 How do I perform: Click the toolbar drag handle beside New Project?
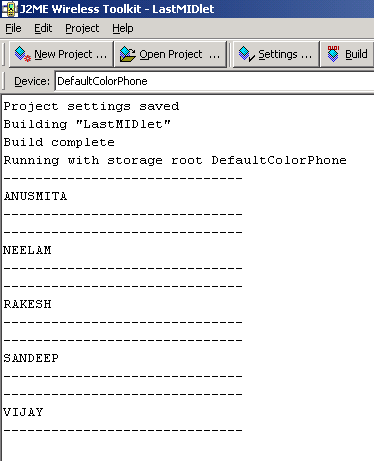point(4,54)
